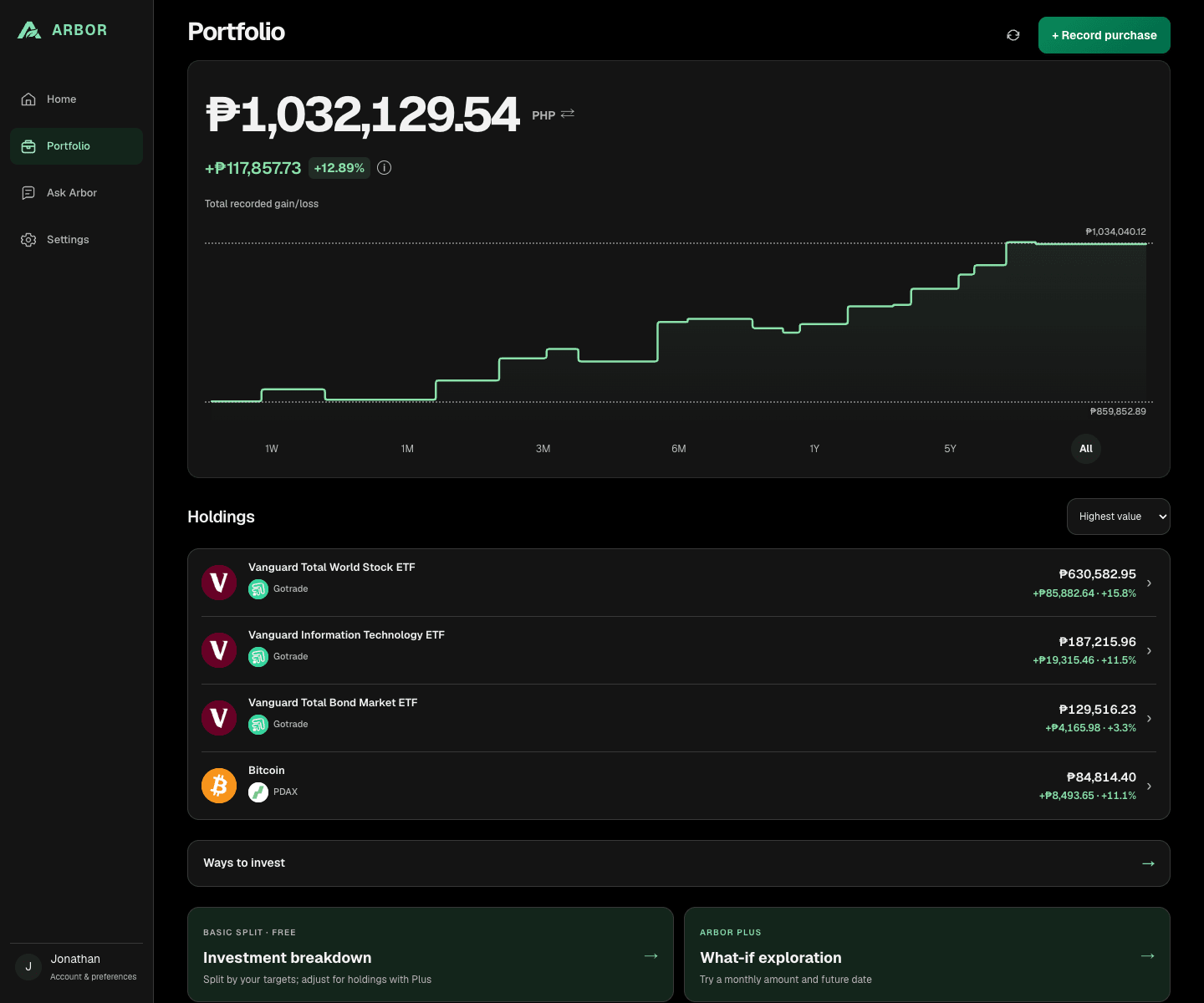Open Jonathan account & preferences
The height and width of the screenshot is (1003, 1204).
pos(76,967)
